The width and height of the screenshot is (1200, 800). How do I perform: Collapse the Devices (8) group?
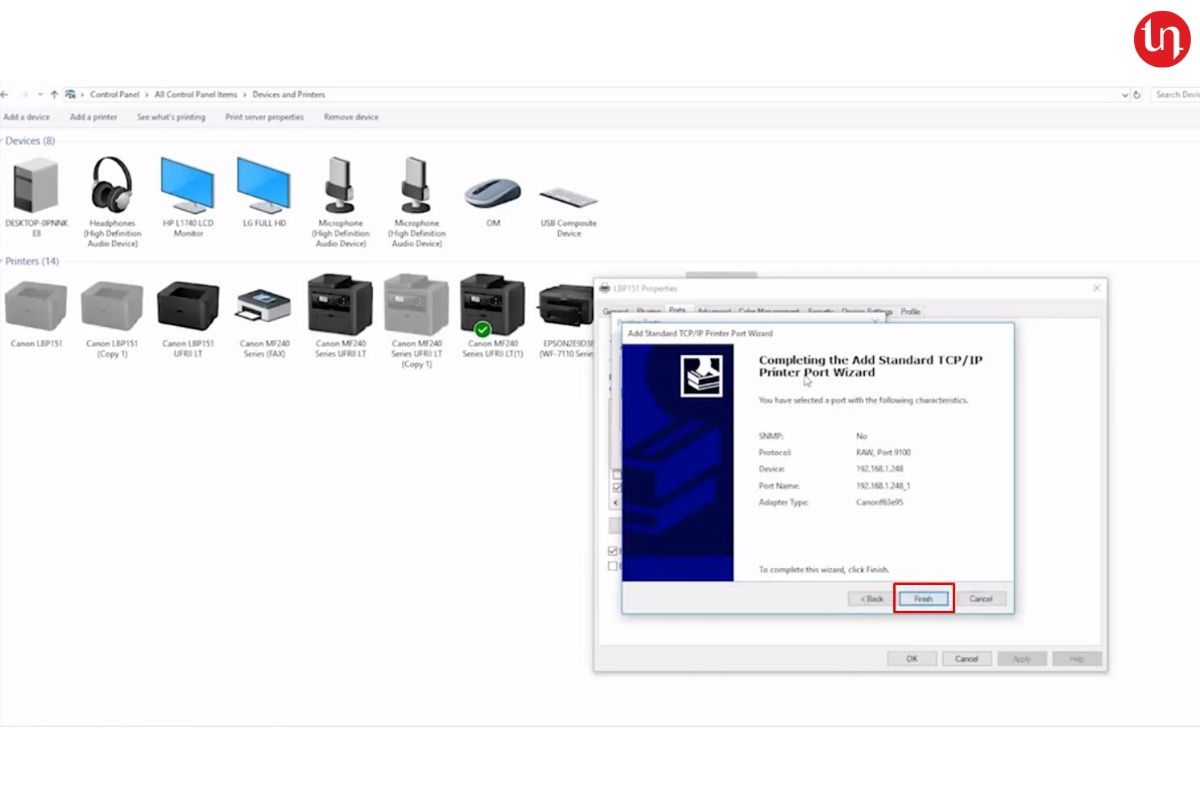click(2, 141)
